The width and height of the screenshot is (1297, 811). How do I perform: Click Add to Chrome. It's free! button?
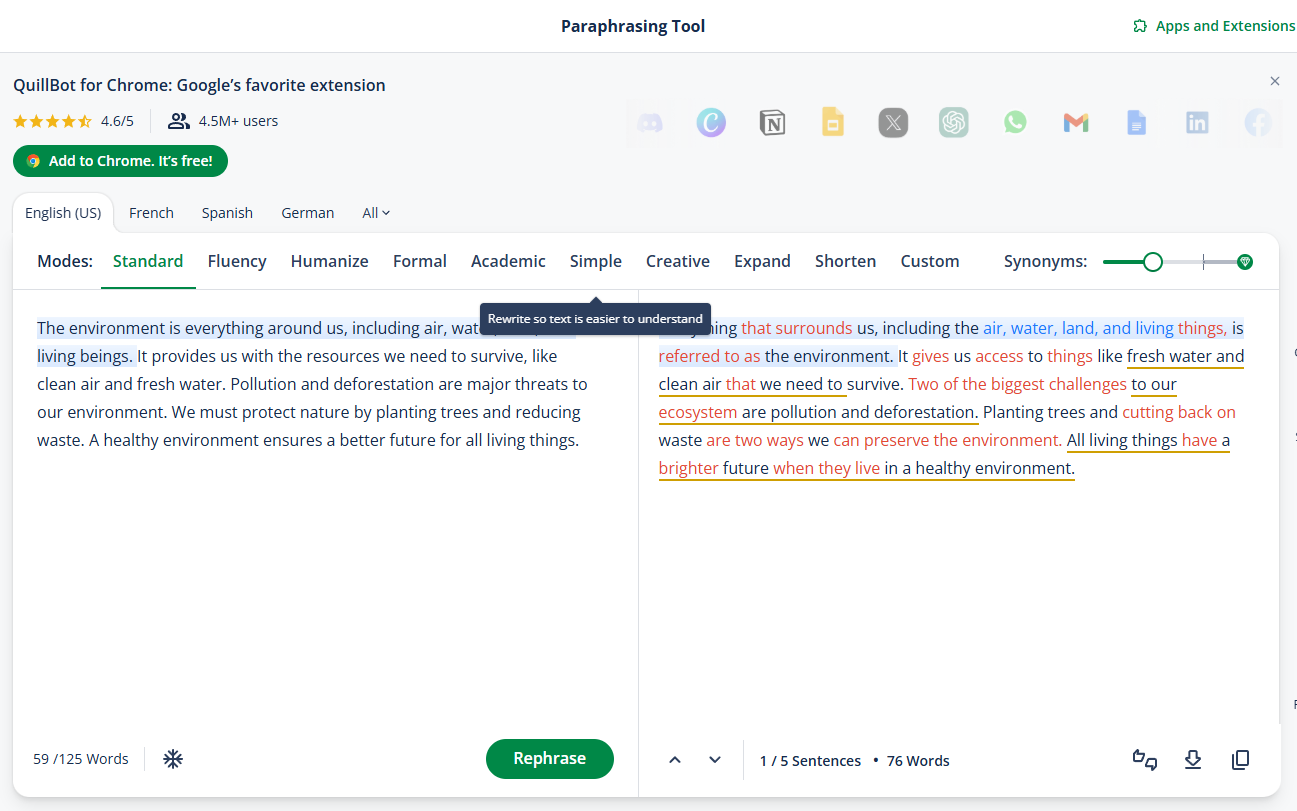point(120,160)
